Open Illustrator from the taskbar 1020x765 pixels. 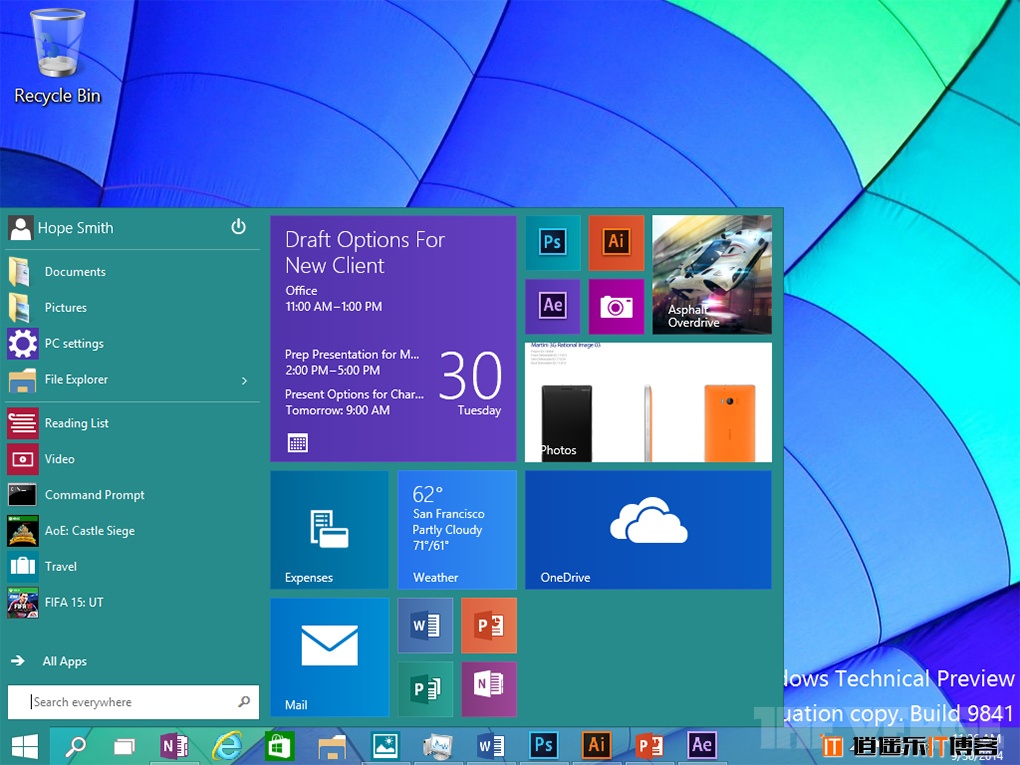point(596,746)
